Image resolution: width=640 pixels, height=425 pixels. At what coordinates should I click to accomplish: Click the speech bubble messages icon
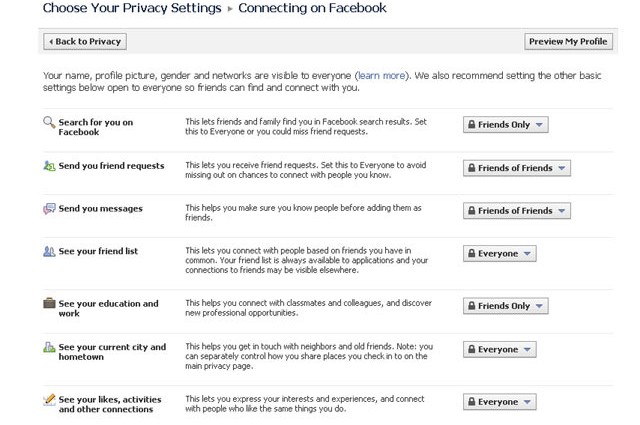pos(49,209)
